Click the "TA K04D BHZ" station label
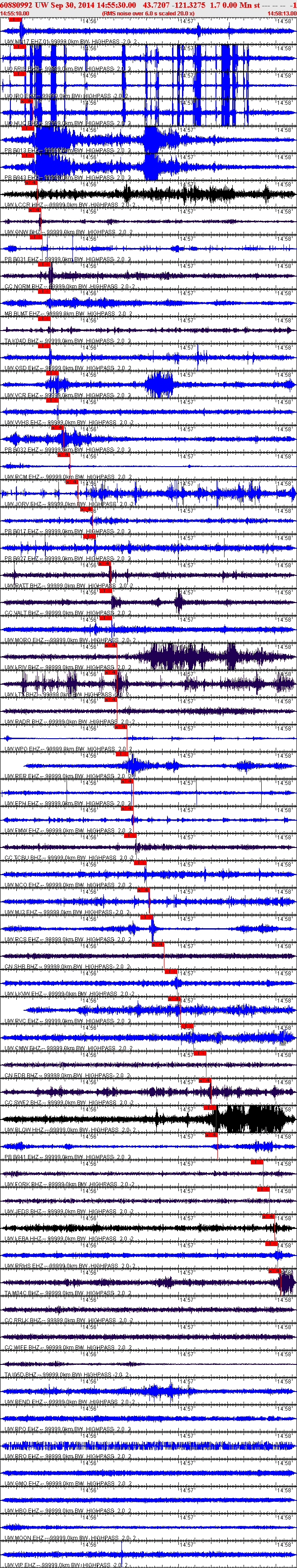This screenshot has width=297, height=1568. pos(23,341)
